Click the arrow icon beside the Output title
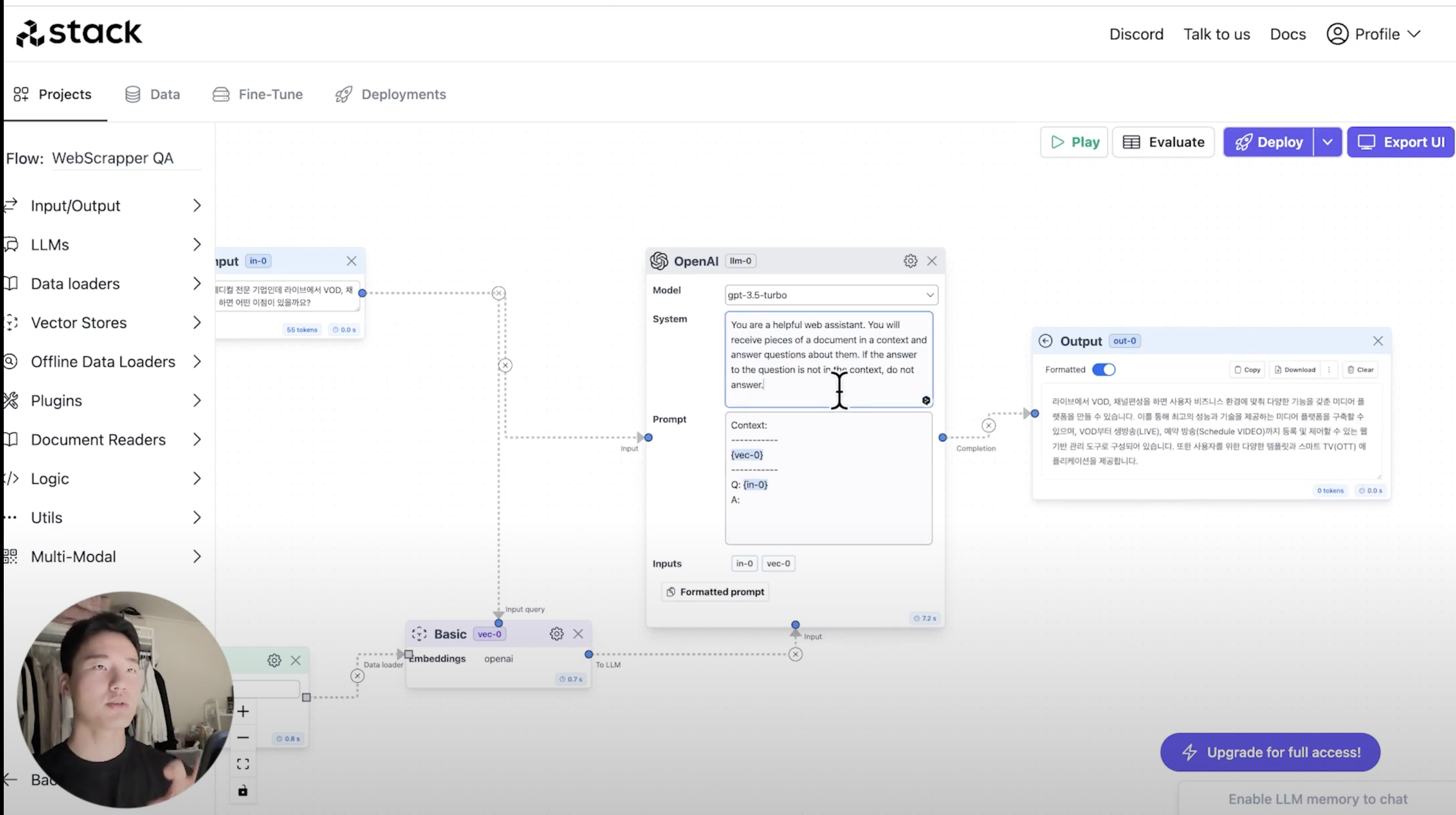 click(1046, 341)
